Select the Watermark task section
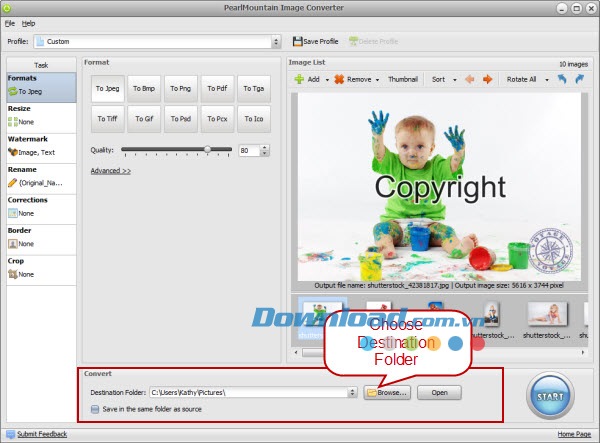This screenshot has height=443, width=600. point(41,148)
